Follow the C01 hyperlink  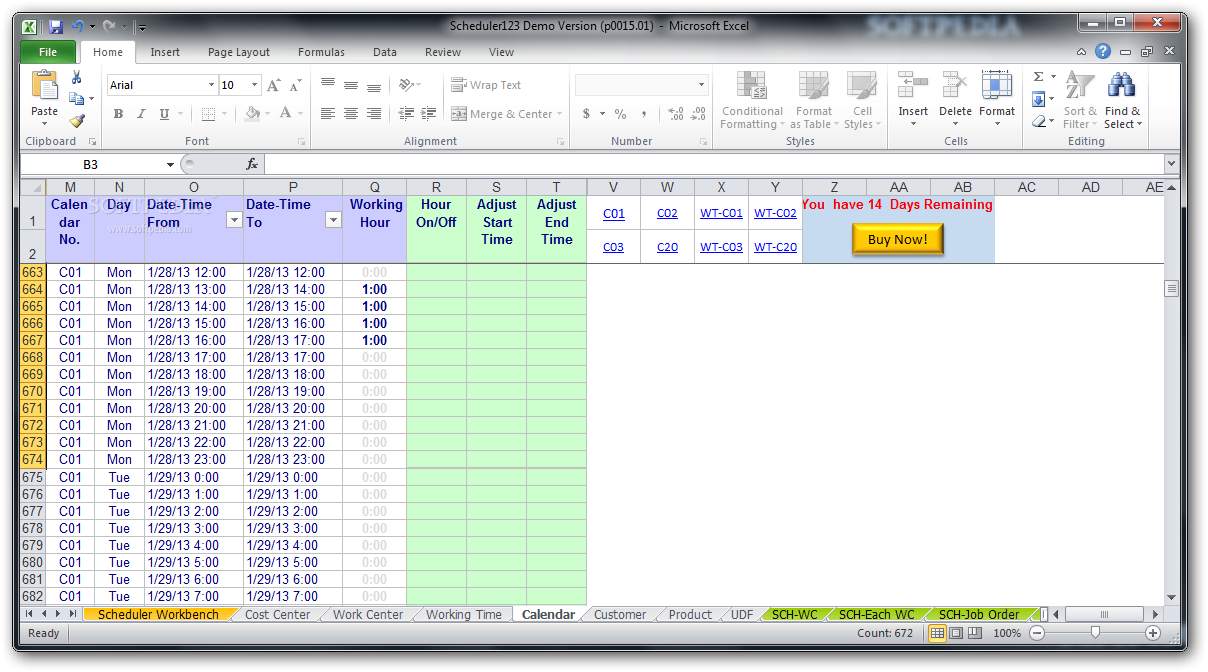[614, 213]
